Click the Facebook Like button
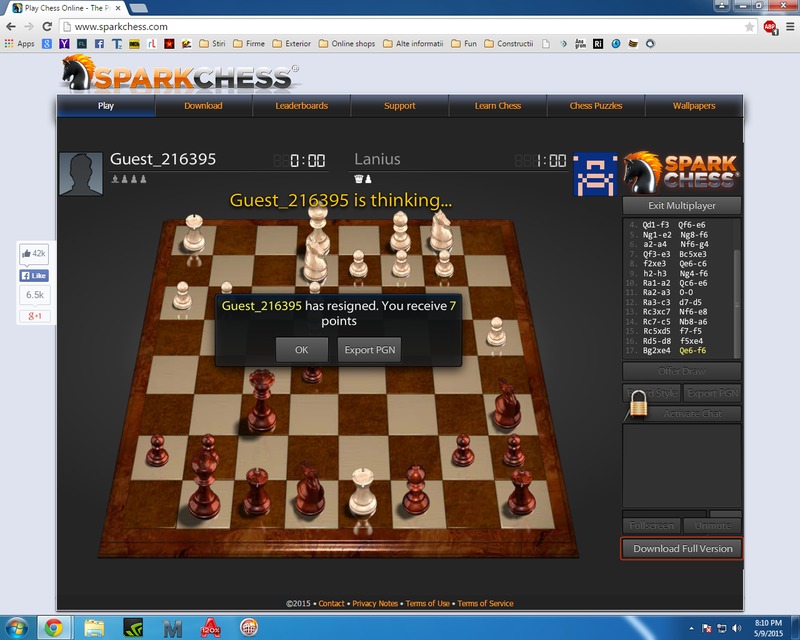 tap(34, 276)
